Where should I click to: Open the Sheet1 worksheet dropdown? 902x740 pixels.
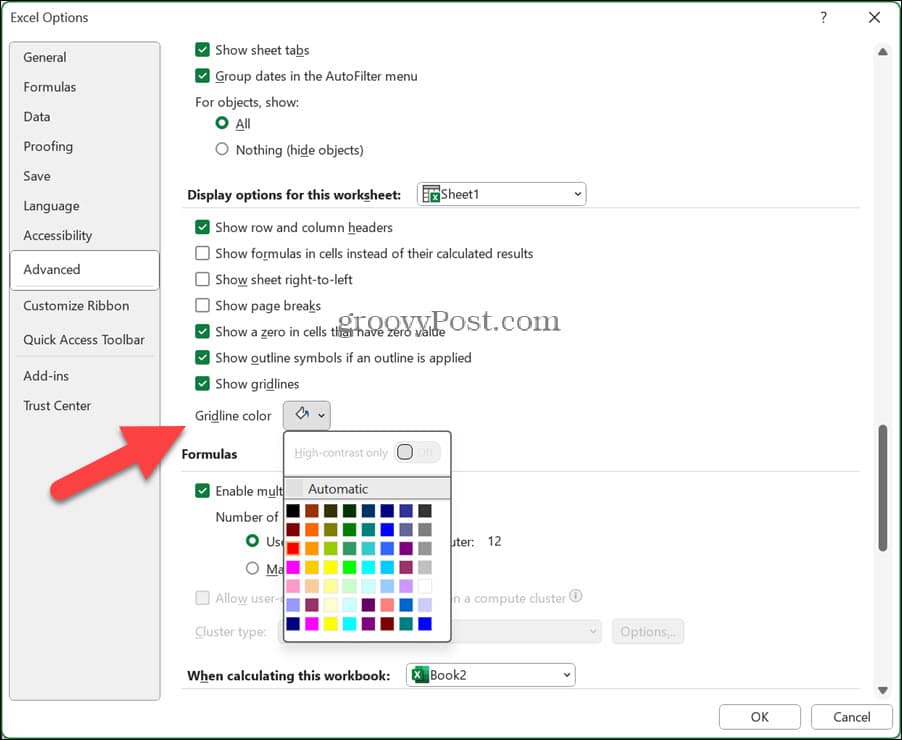[502, 194]
